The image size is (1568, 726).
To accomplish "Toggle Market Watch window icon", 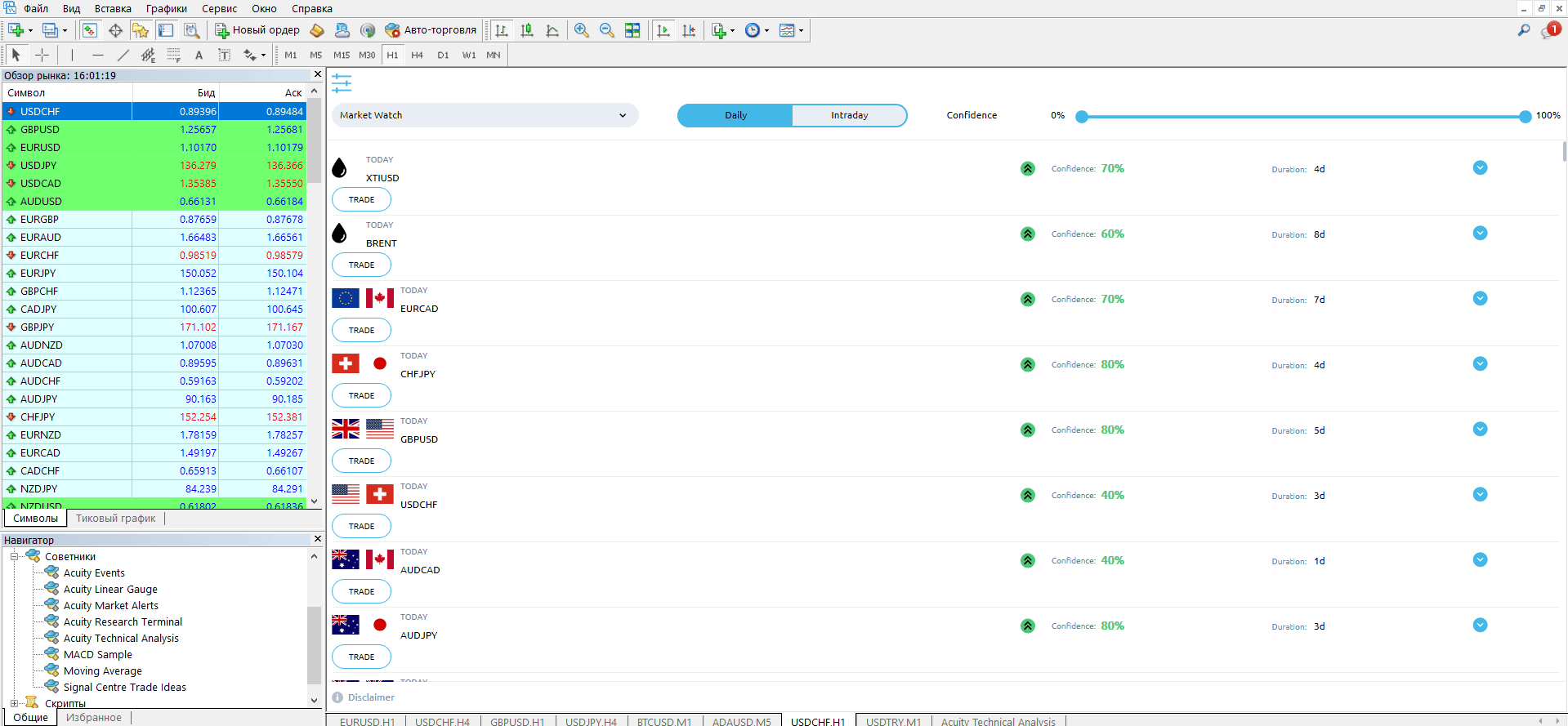I will coord(90,30).
